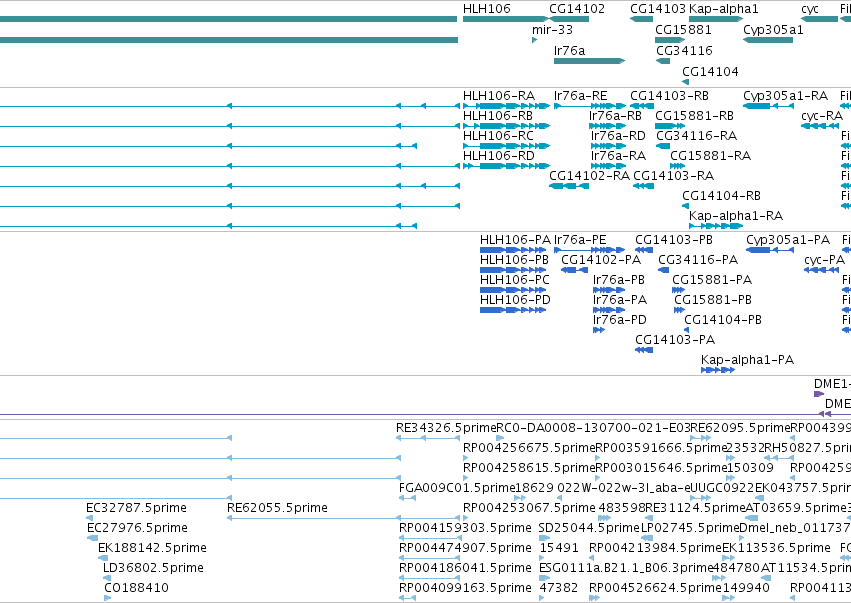Click the CG15881-PA protein feature

tap(678, 290)
